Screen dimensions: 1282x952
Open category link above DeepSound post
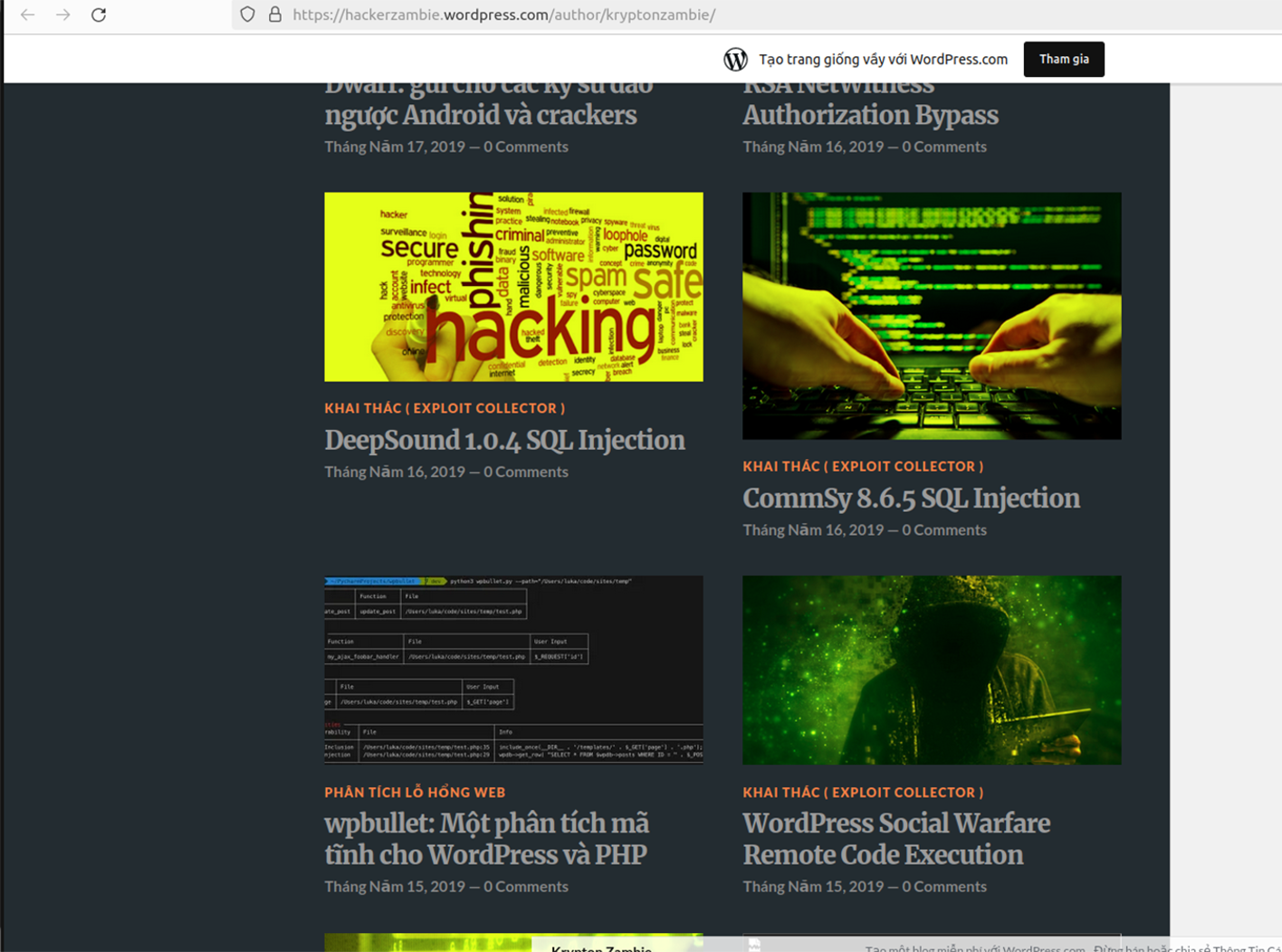coord(445,408)
